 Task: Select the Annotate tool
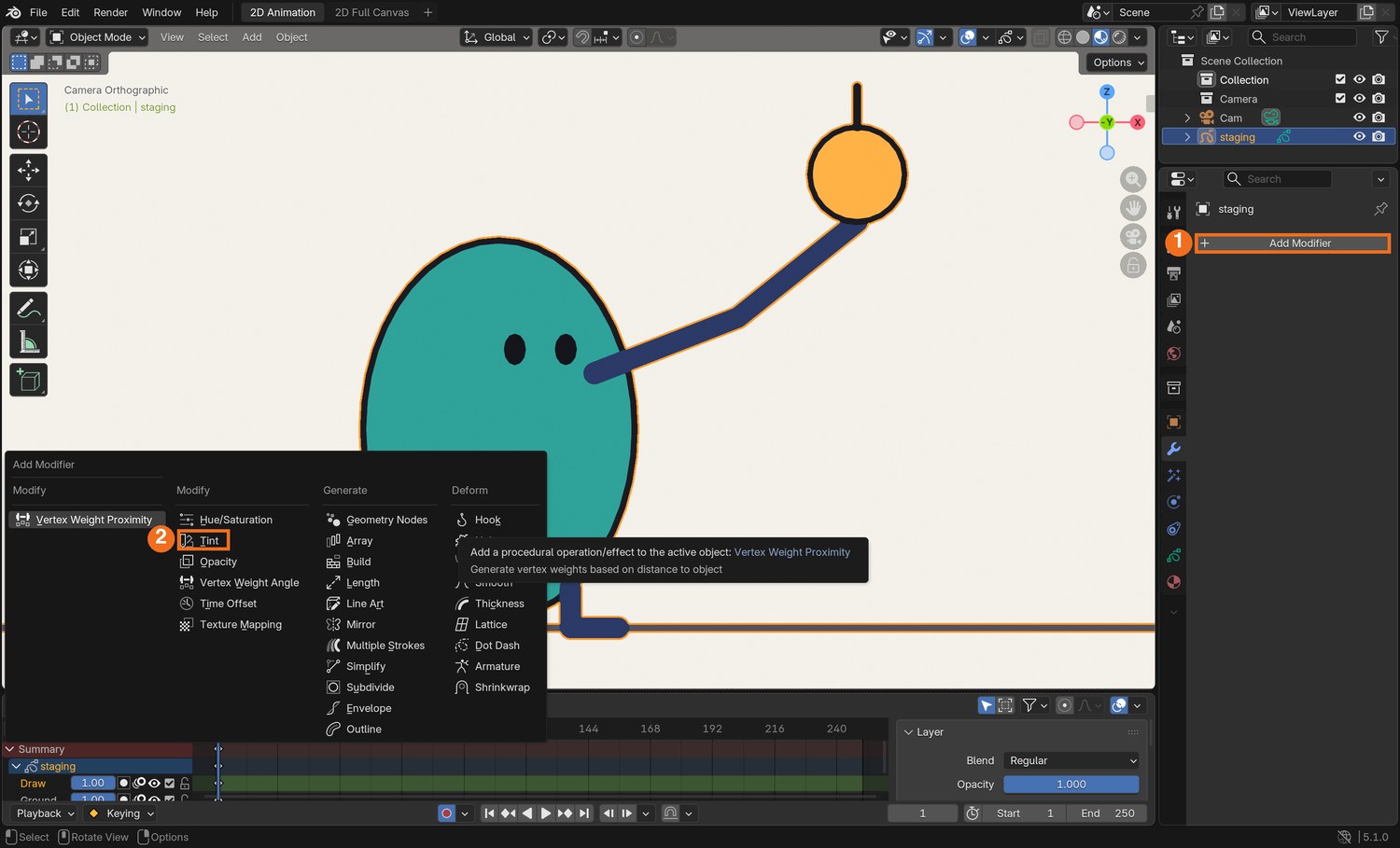[28, 308]
